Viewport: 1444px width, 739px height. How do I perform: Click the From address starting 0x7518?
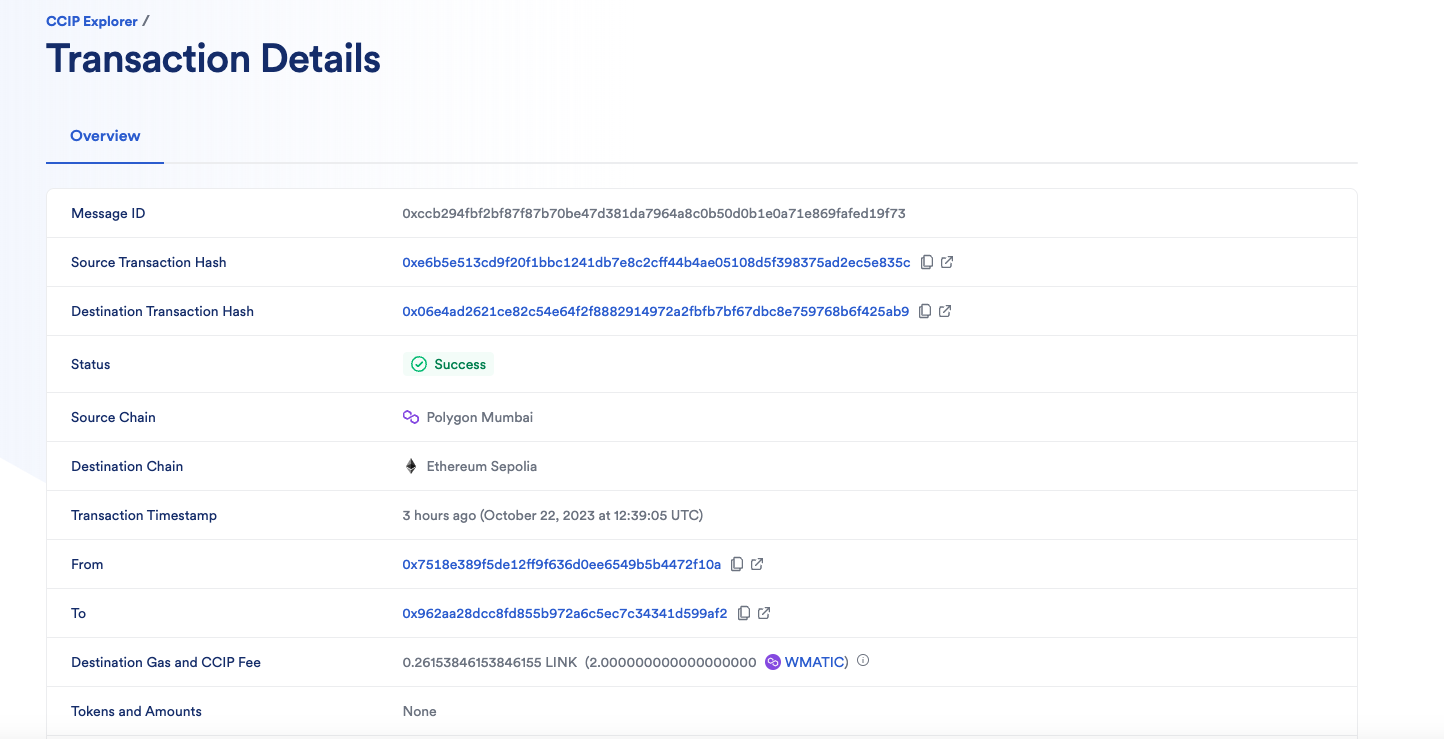(560, 564)
